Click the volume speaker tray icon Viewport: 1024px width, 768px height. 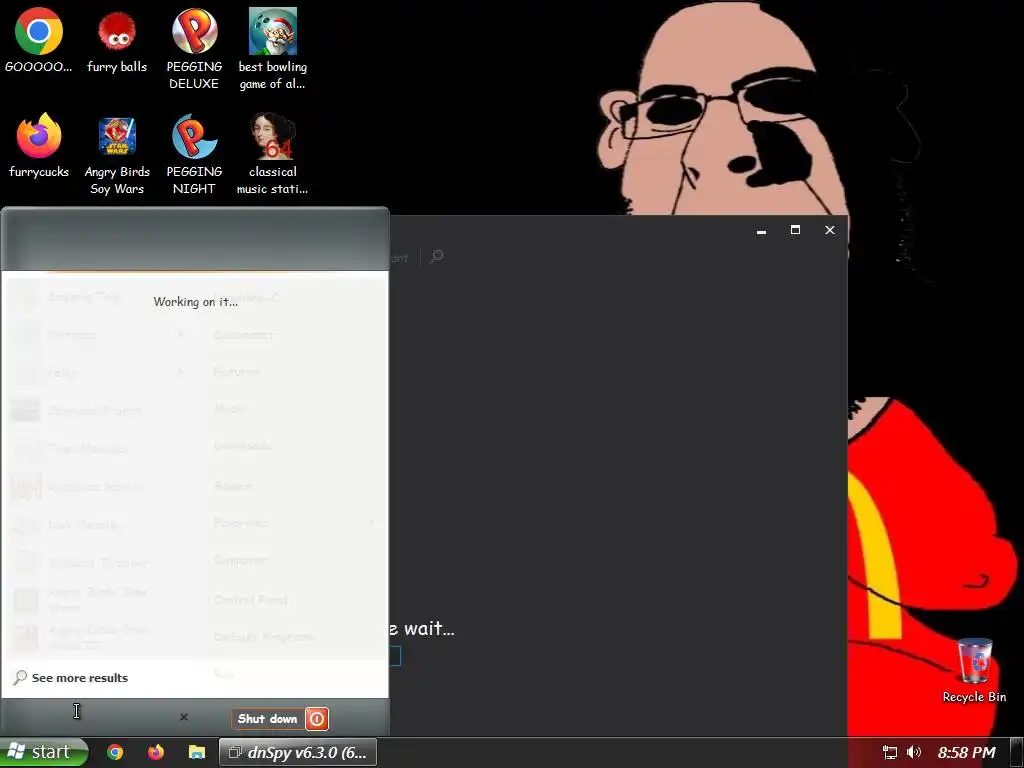pyautogui.click(x=914, y=752)
